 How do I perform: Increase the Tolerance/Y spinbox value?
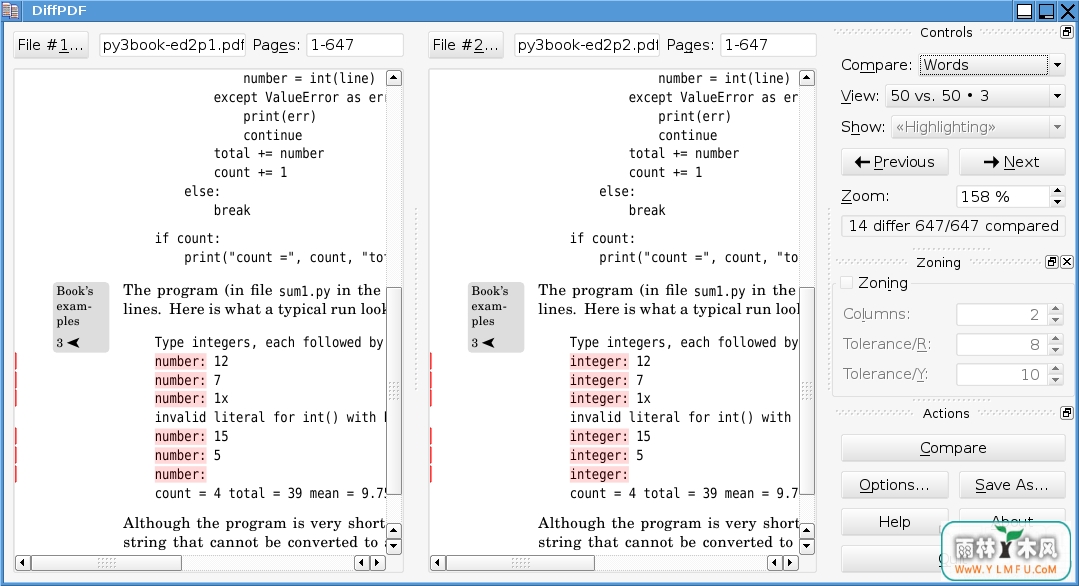(1056, 369)
